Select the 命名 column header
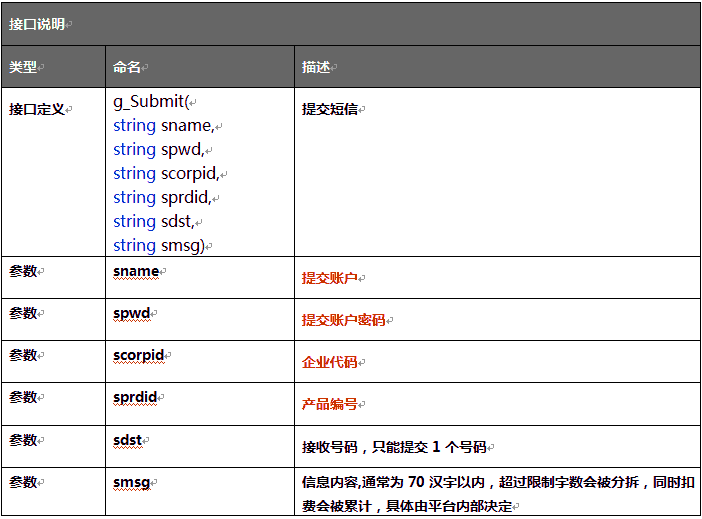The height and width of the screenshot is (519, 702). point(127,67)
